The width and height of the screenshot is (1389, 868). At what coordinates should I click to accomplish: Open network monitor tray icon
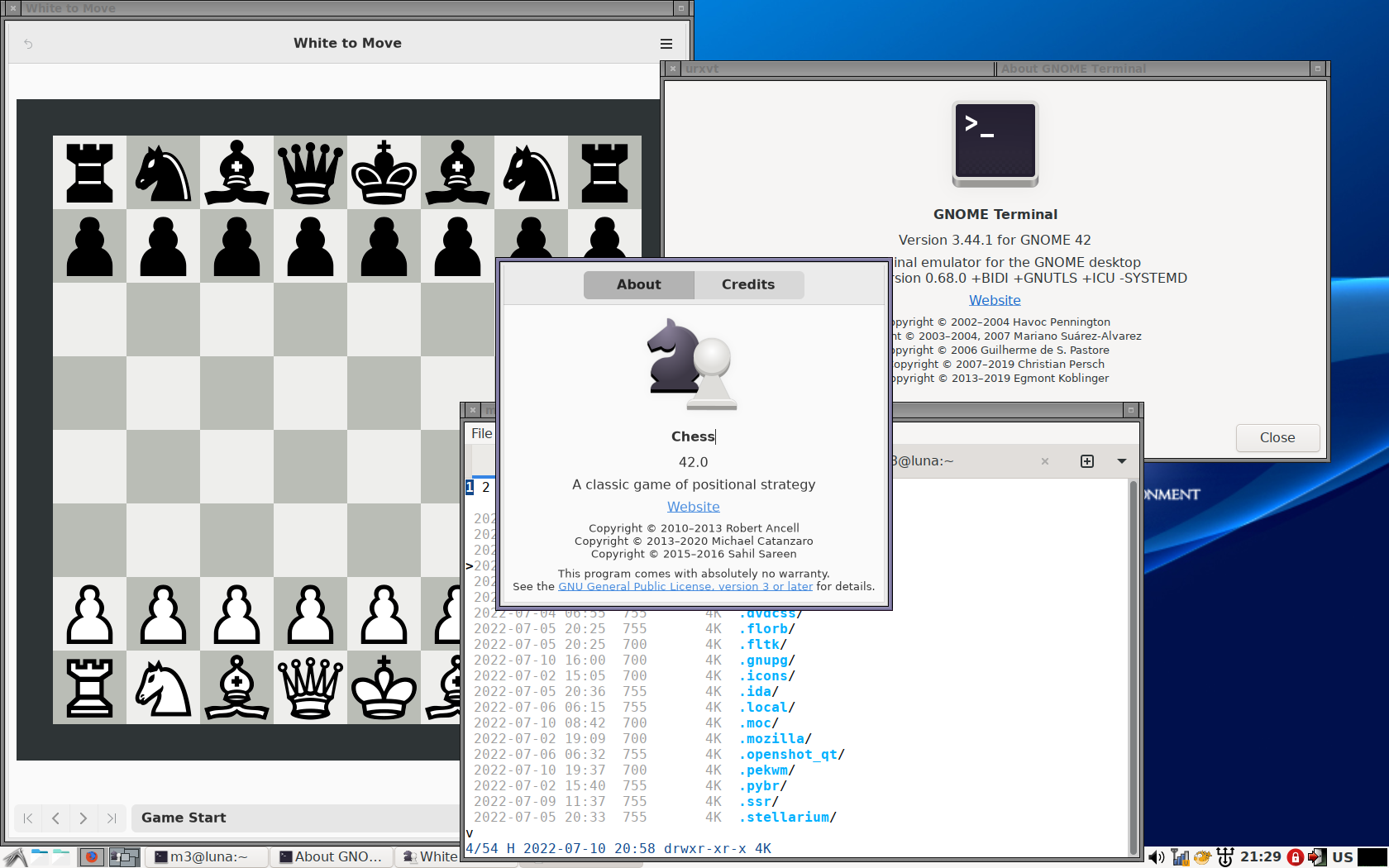coord(1180,857)
